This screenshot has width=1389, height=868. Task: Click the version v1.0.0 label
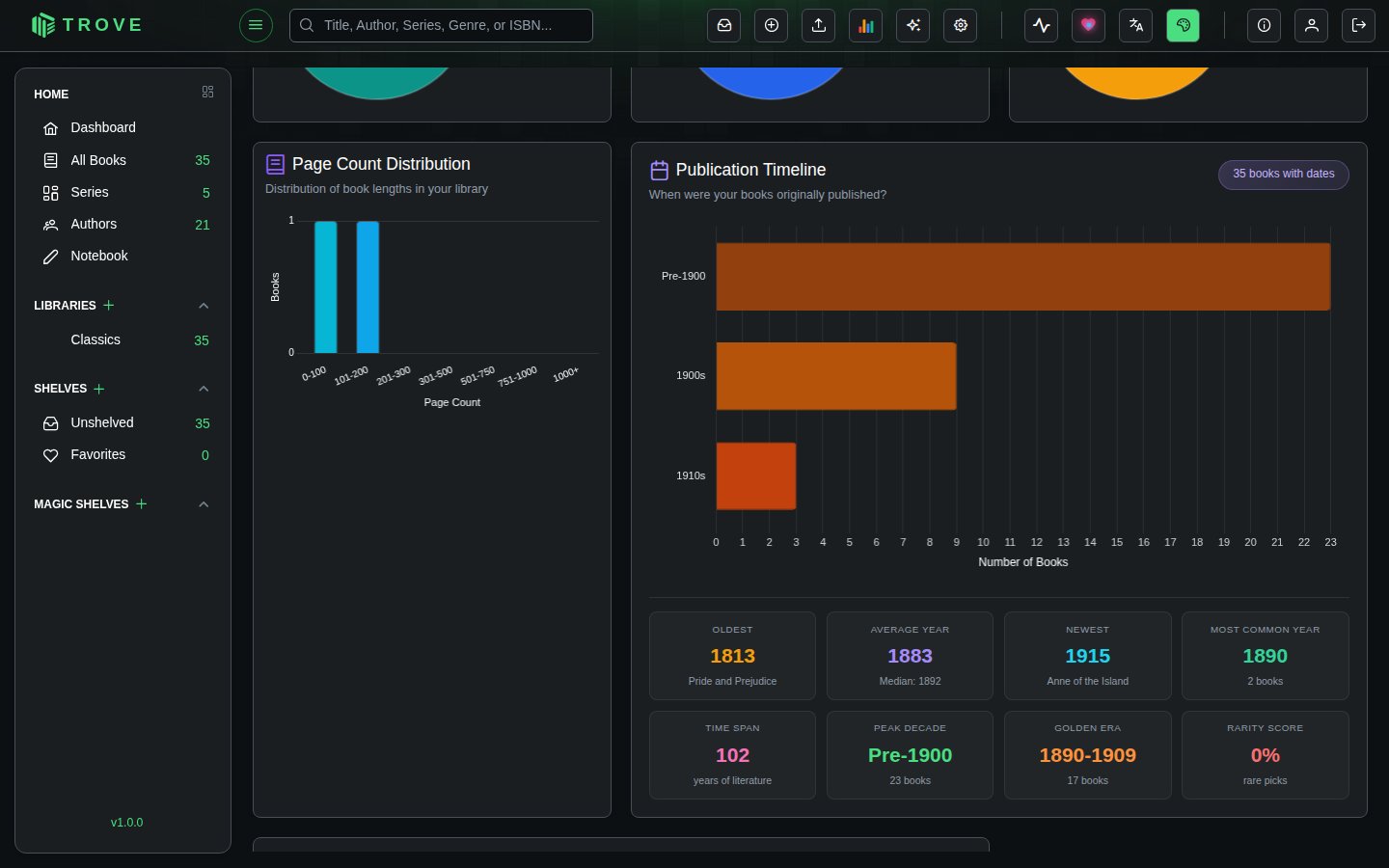pyautogui.click(x=126, y=823)
